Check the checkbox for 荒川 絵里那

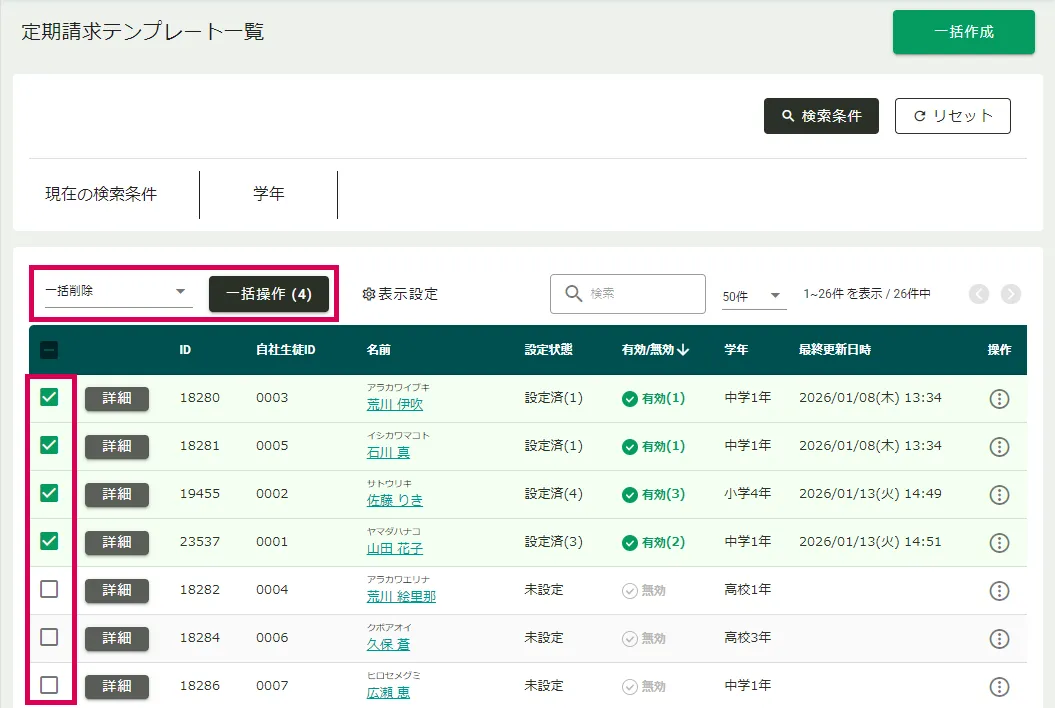49,589
